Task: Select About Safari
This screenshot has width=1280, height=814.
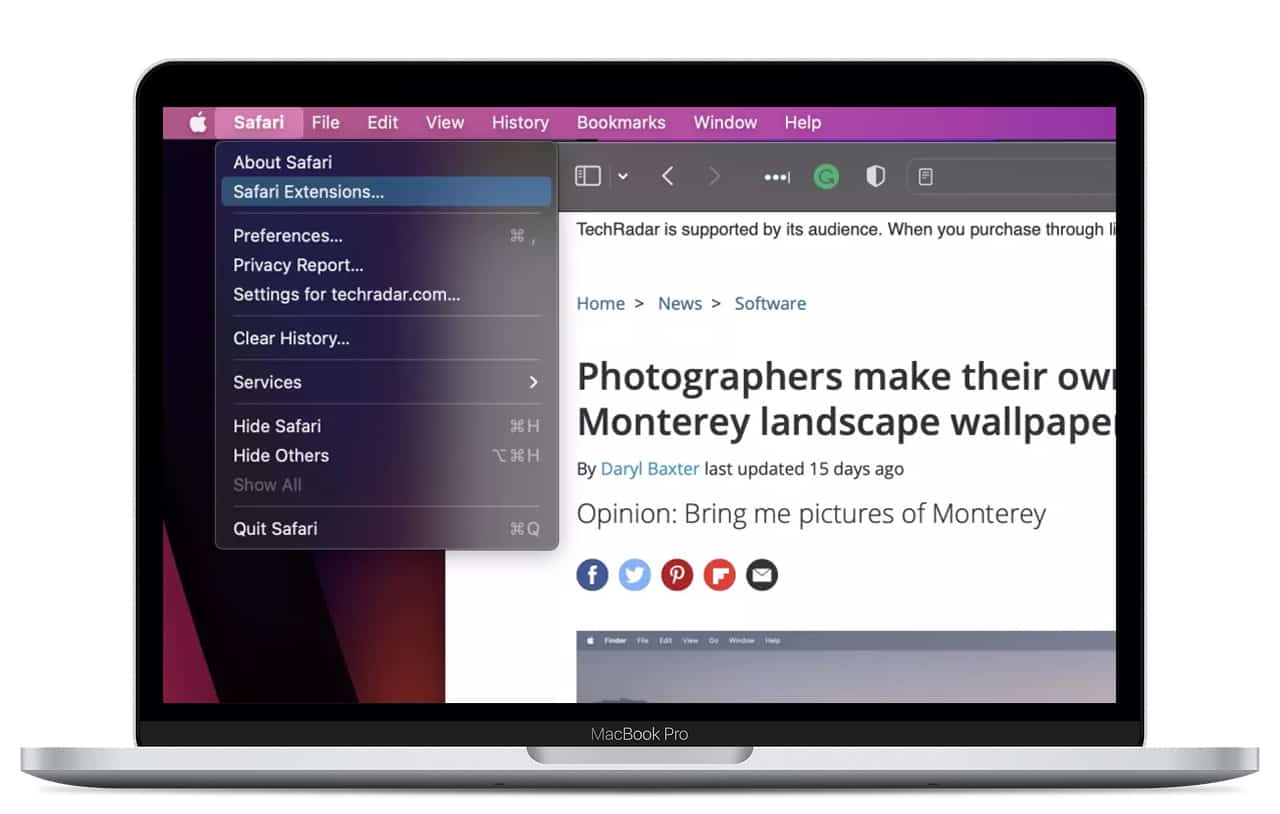Action: 386,162
